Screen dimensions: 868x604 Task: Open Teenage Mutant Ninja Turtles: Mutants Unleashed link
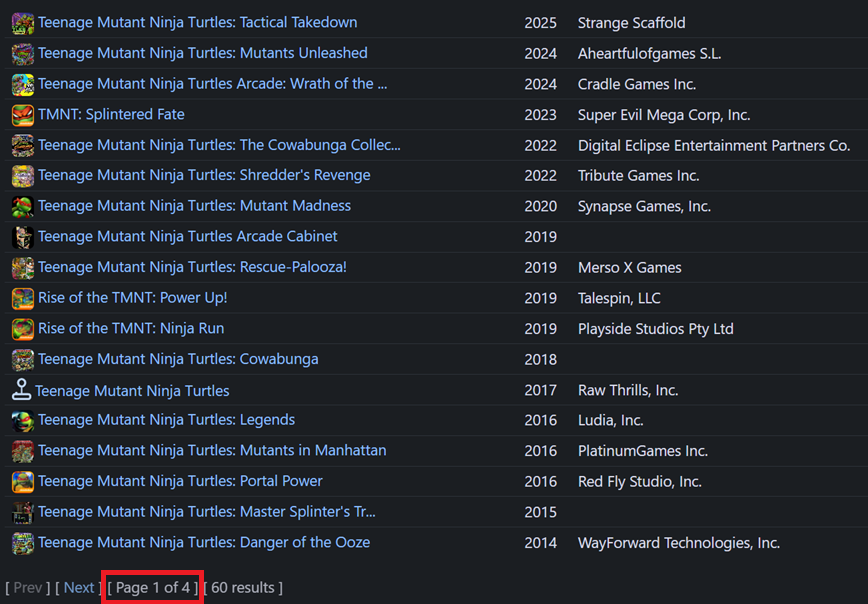click(x=203, y=53)
